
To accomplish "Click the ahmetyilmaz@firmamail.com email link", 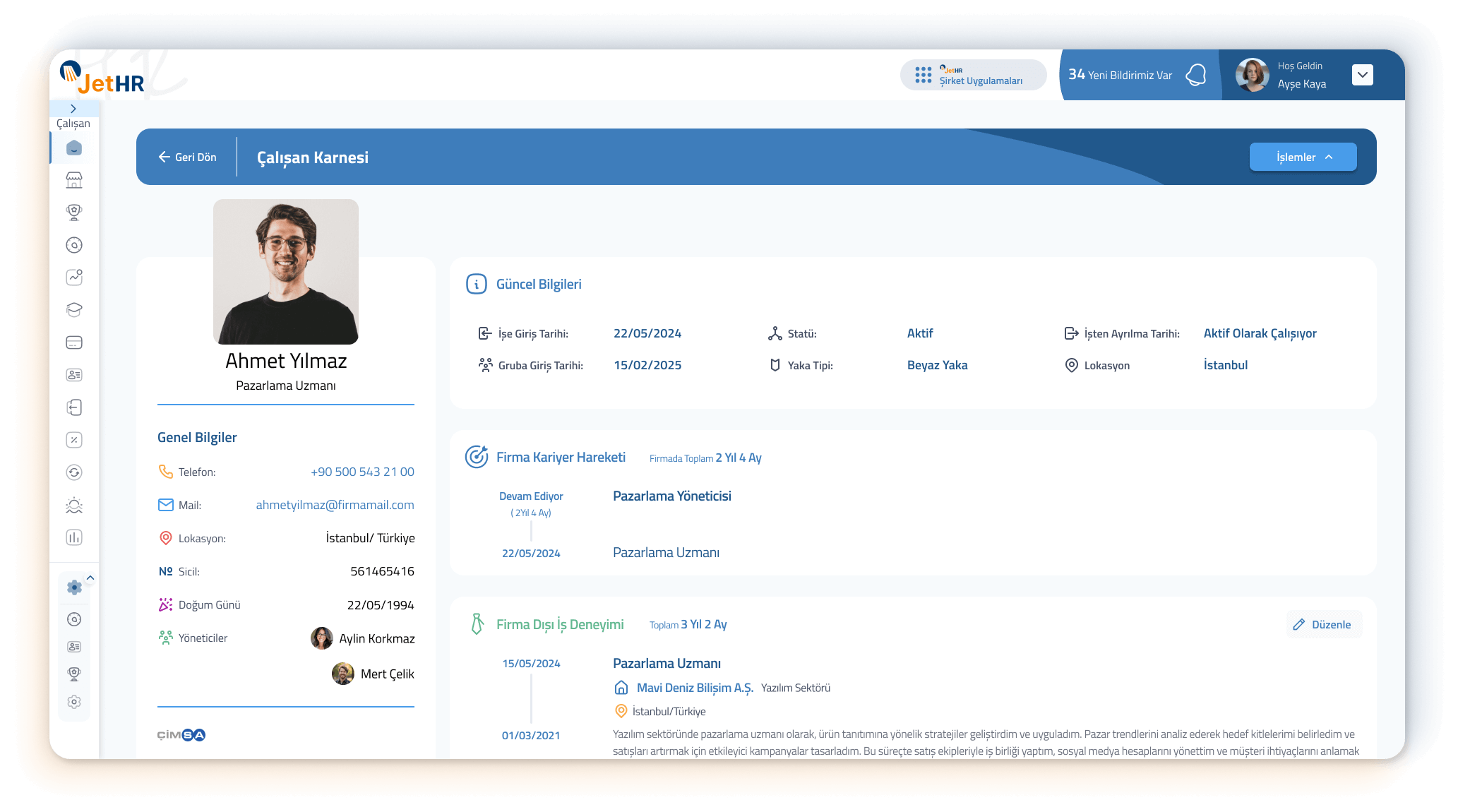I will point(335,505).
